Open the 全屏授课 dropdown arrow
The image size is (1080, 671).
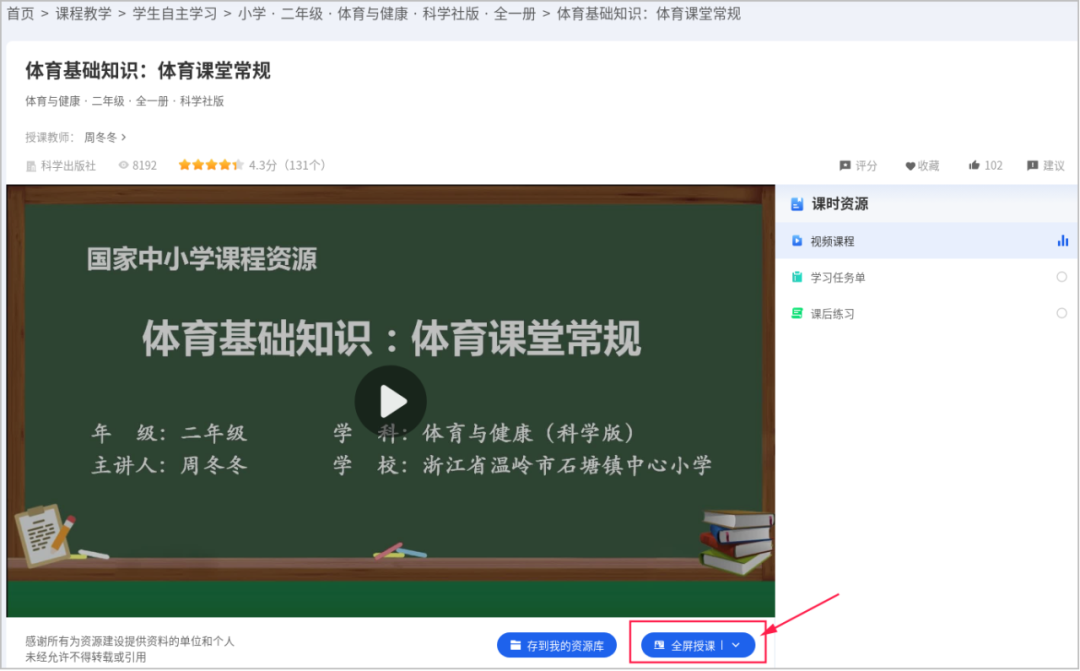tap(738, 645)
